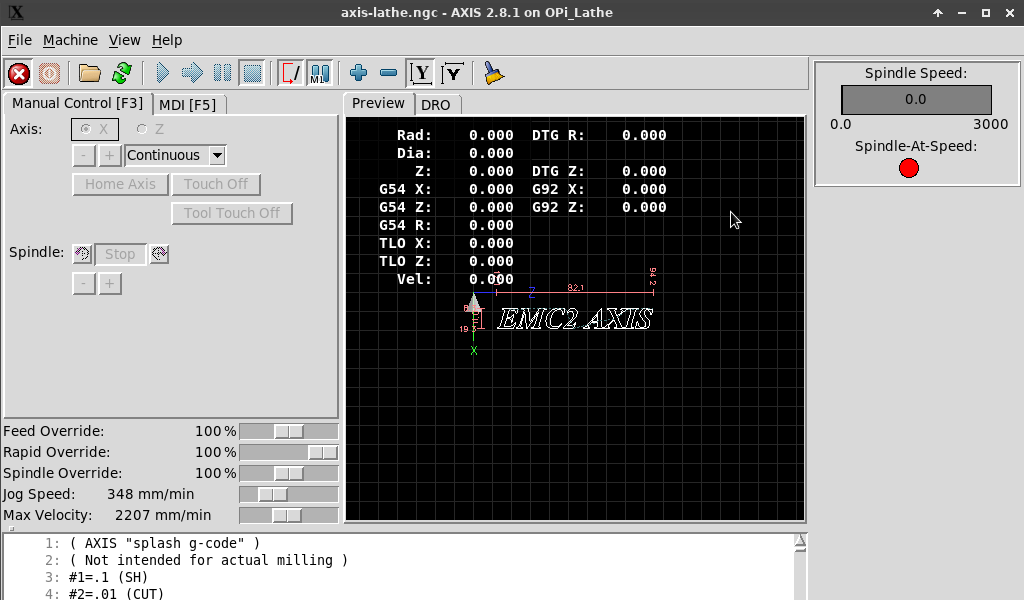
Task: Select G-code line 3 #1=.1 (SH)
Action: click(108, 577)
